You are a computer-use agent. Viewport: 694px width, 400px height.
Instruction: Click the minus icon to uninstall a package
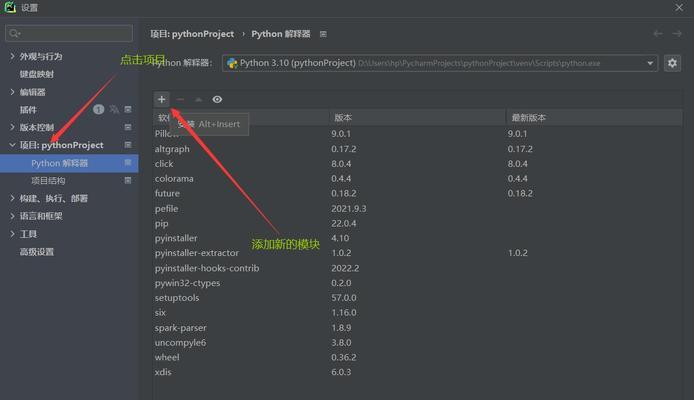(x=180, y=99)
